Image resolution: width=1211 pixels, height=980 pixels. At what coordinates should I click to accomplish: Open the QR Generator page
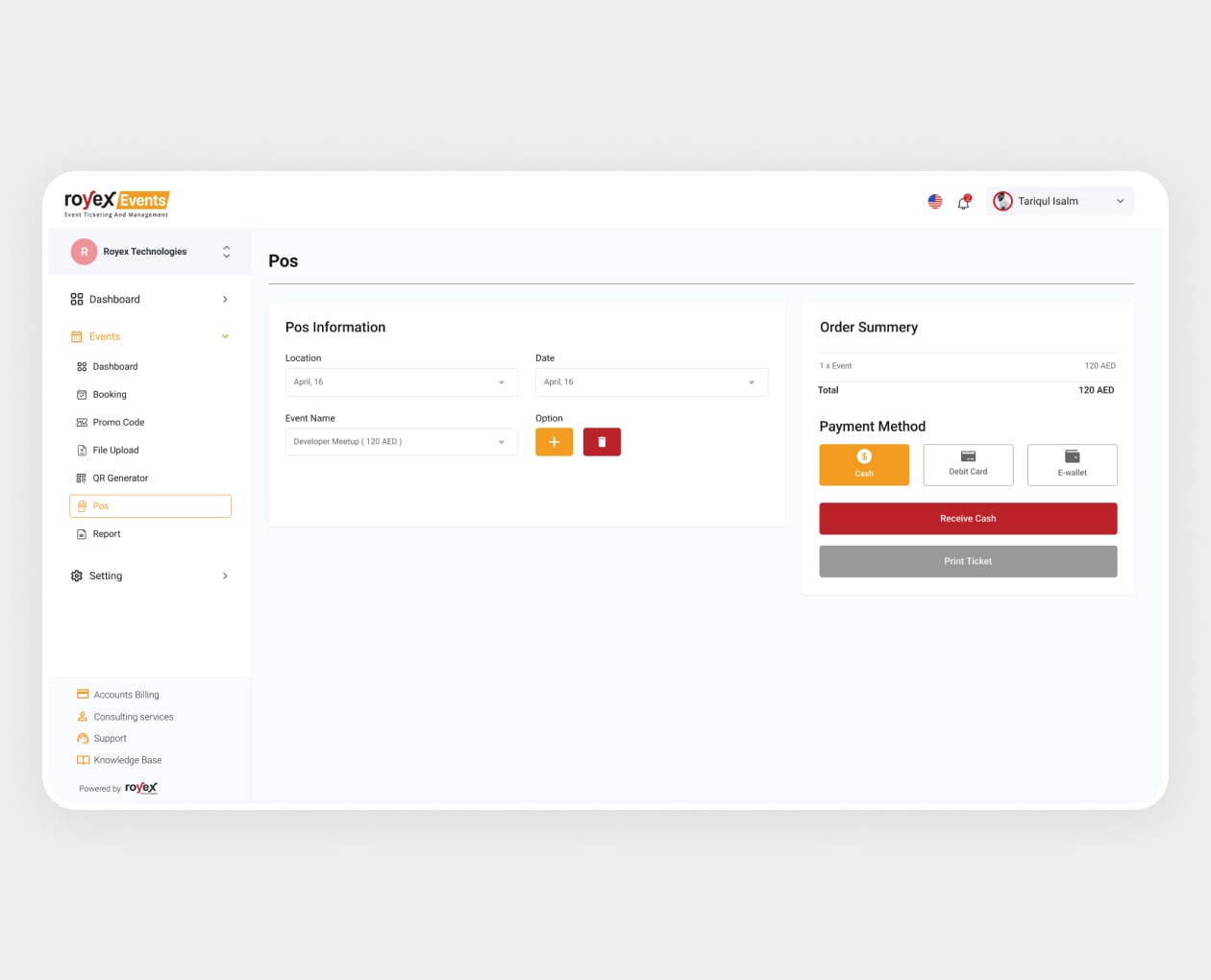pyautogui.click(x=120, y=478)
